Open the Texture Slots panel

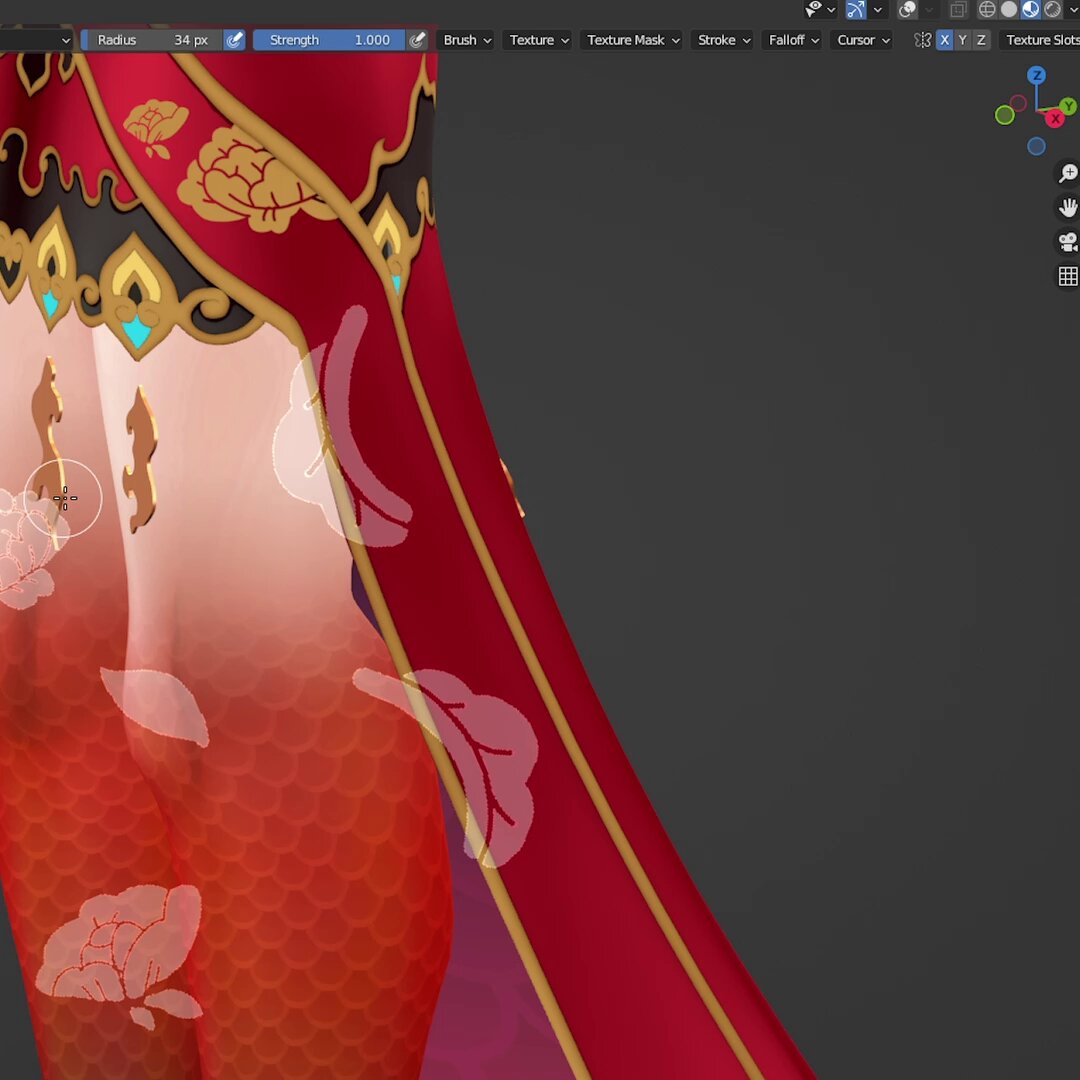1041,40
